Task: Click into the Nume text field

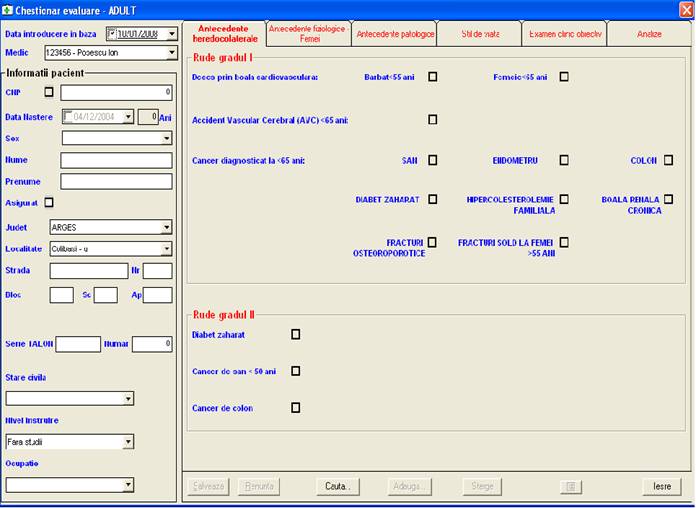Action: [x=116, y=160]
